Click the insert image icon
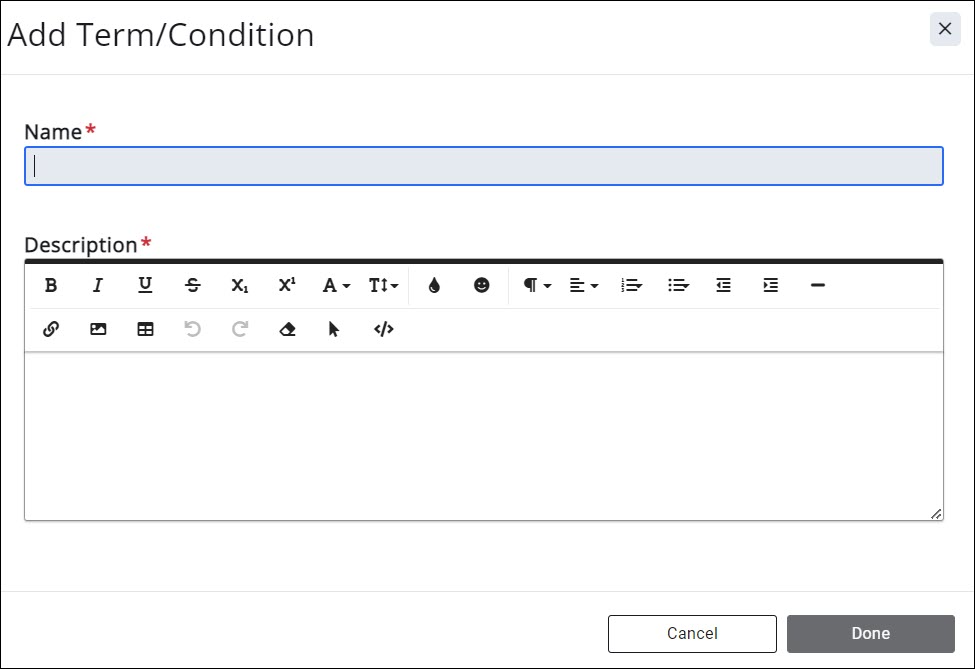The height and width of the screenshot is (669, 975). point(98,329)
